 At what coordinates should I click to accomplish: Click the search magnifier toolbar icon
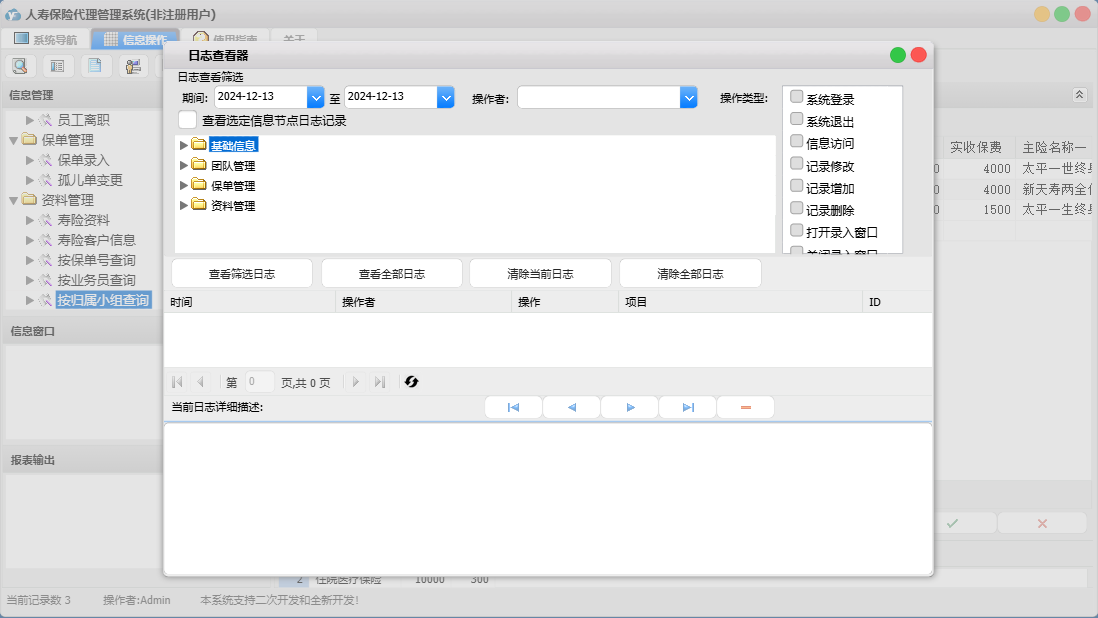click(x=20, y=66)
